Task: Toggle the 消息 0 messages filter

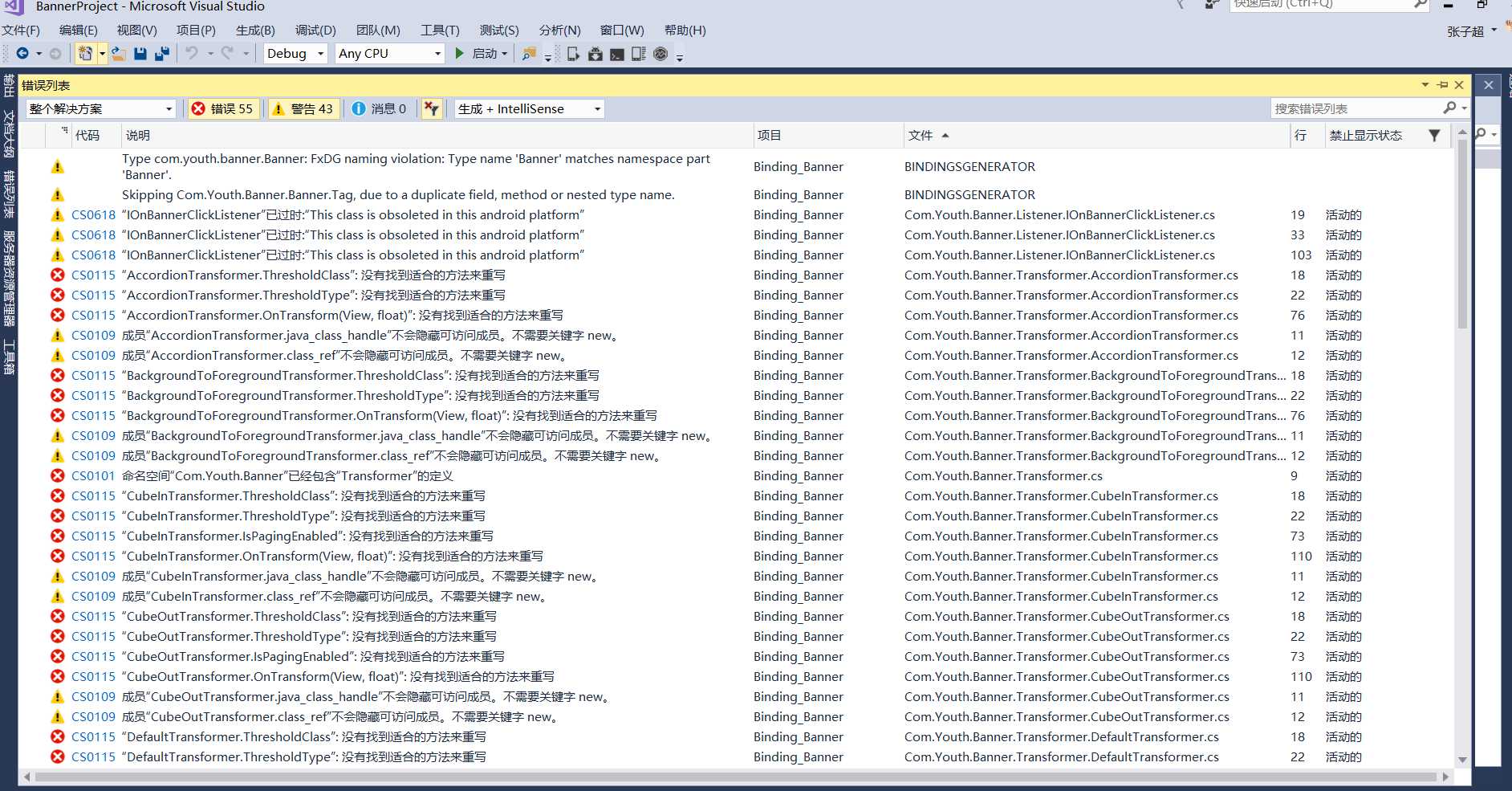Action: coord(380,109)
